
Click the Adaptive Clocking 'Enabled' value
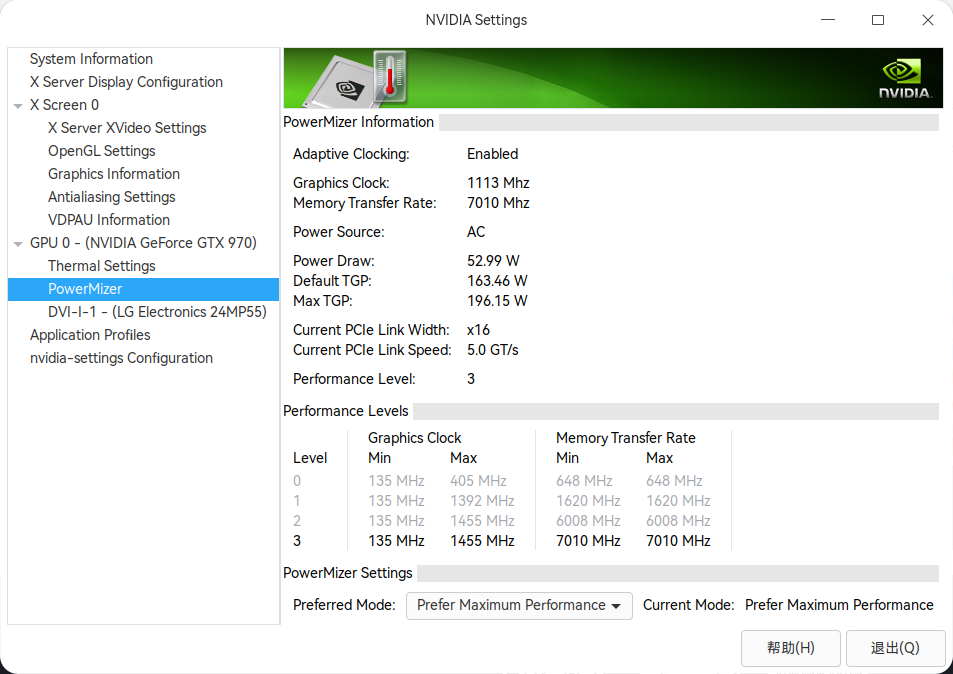pyautogui.click(x=492, y=154)
